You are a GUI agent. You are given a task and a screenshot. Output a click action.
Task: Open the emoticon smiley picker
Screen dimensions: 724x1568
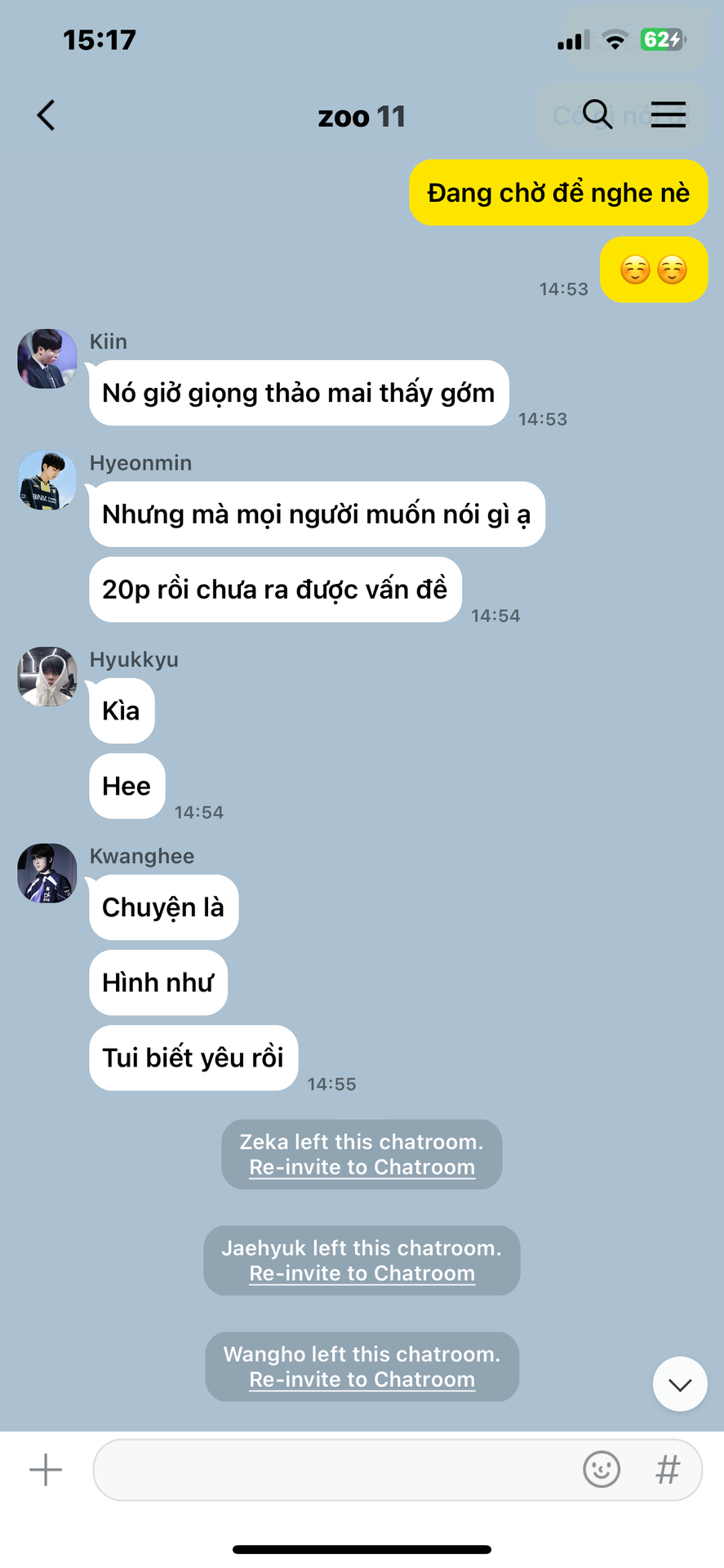(x=602, y=1470)
